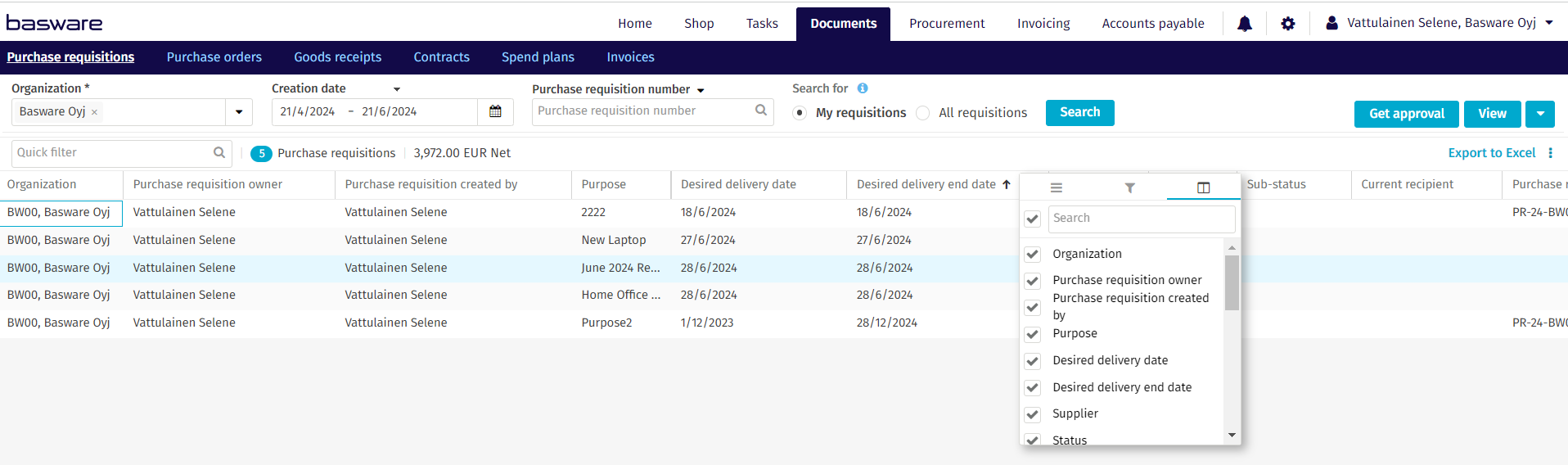
Task: Open settings gear icon
Action: [1288, 24]
